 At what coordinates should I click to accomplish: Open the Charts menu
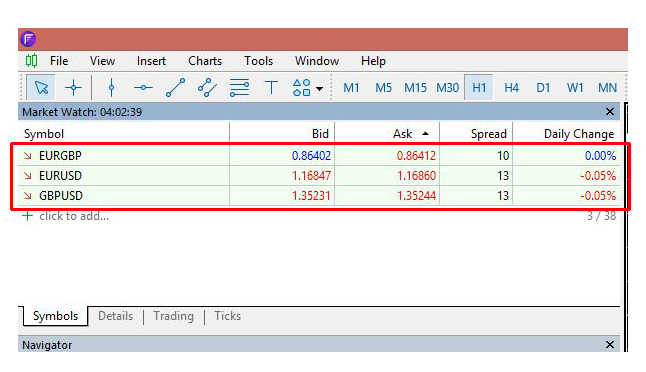click(205, 61)
